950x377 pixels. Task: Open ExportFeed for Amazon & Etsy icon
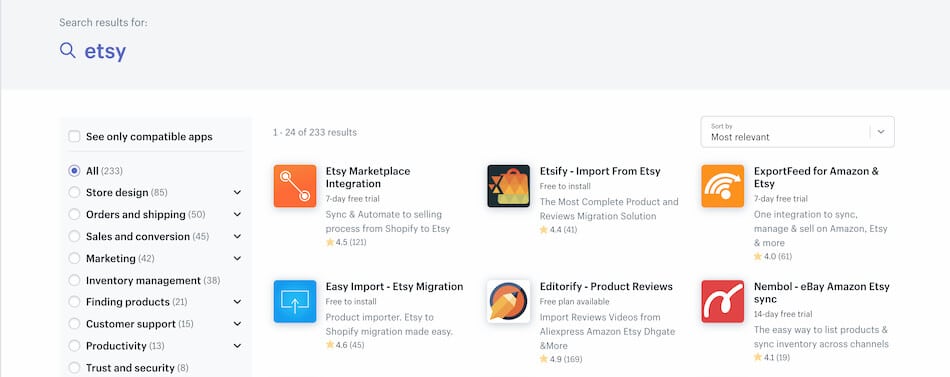click(x=723, y=186)
